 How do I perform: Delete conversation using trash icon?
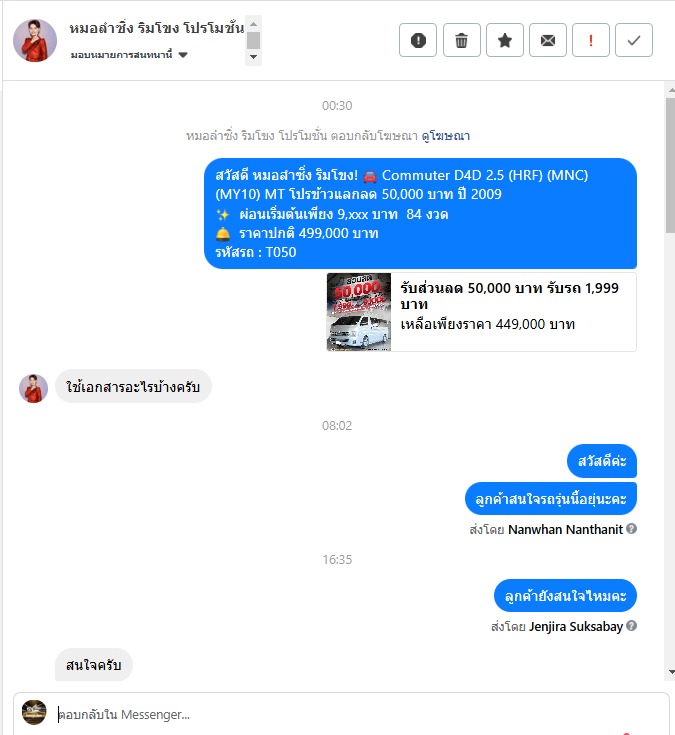462,40
